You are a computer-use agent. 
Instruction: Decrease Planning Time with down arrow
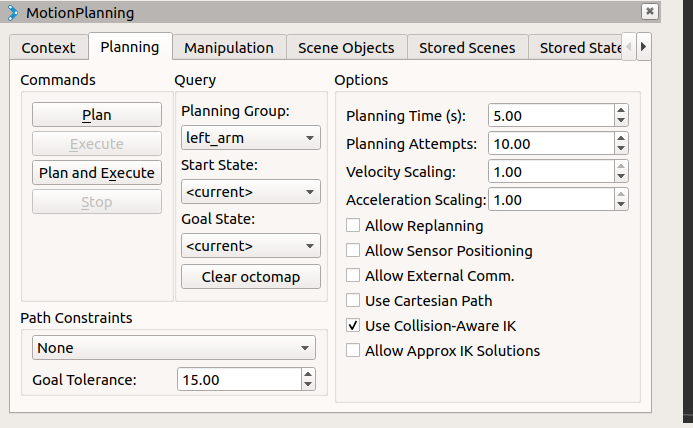click(x=621, y=121)
